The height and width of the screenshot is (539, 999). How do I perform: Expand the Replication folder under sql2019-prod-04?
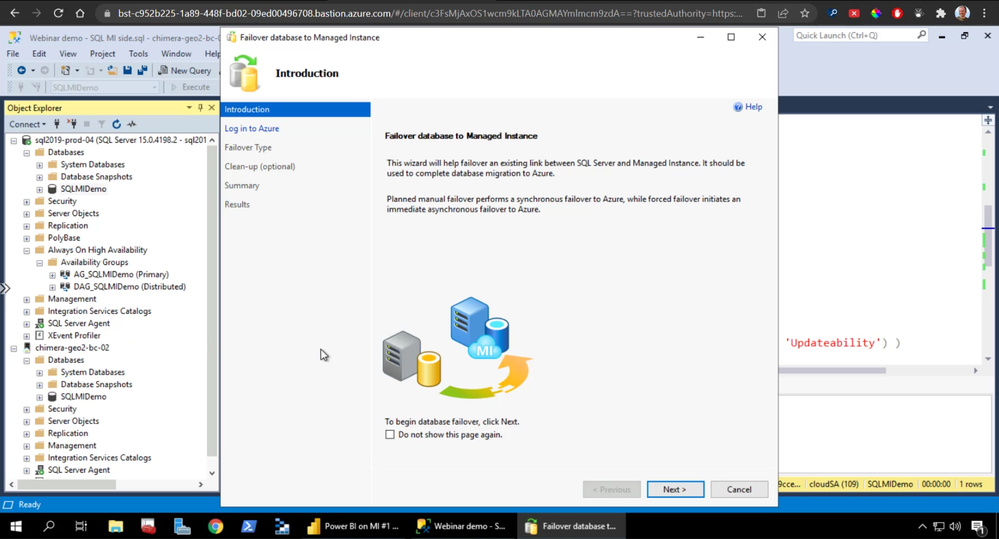tap(27, 226)
